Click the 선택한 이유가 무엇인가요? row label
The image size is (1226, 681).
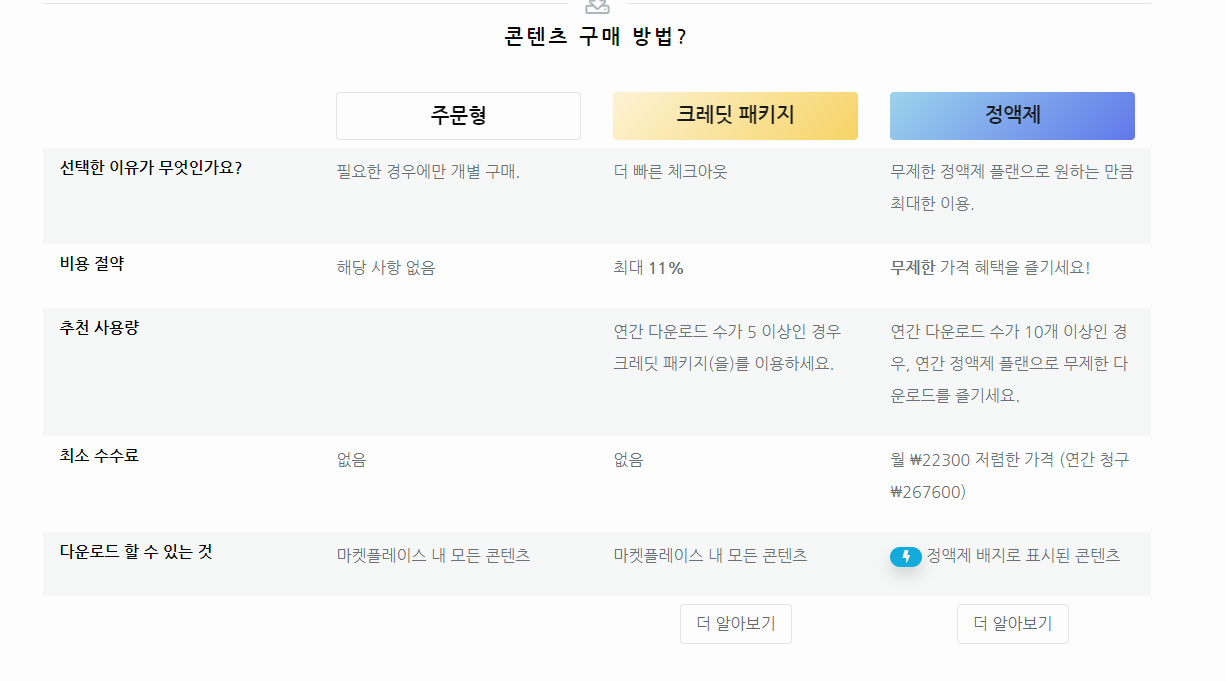coord(151,167)
